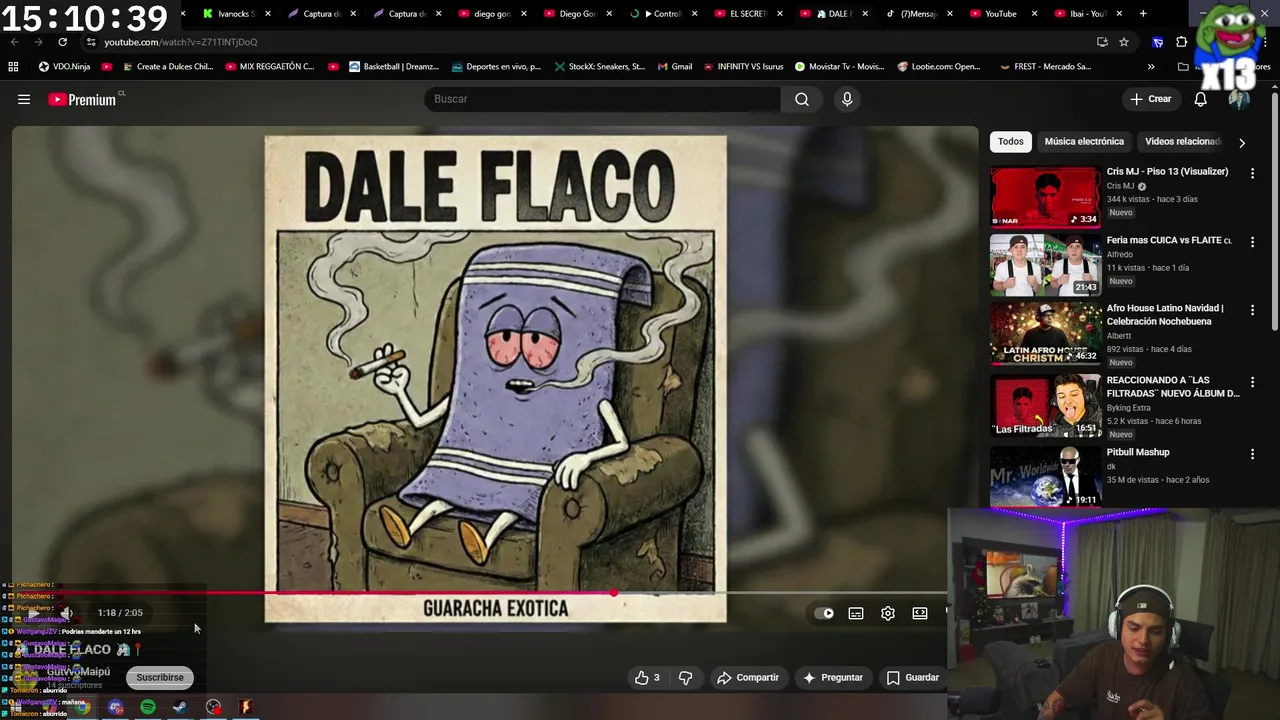Image resolution: width=1280 pixels, height=720 pixels.
Task: Save the video with Guardar
Action: coord(913,677)
